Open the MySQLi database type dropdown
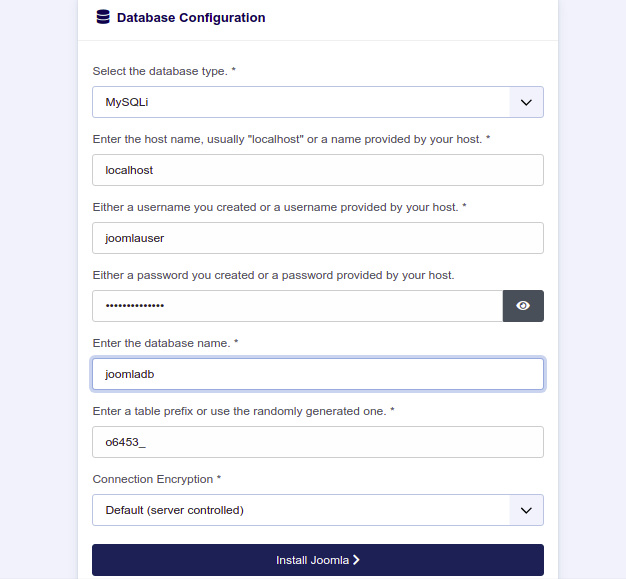Image resolution: width=626 pixels, height=579 pixels. pos(300,102)
